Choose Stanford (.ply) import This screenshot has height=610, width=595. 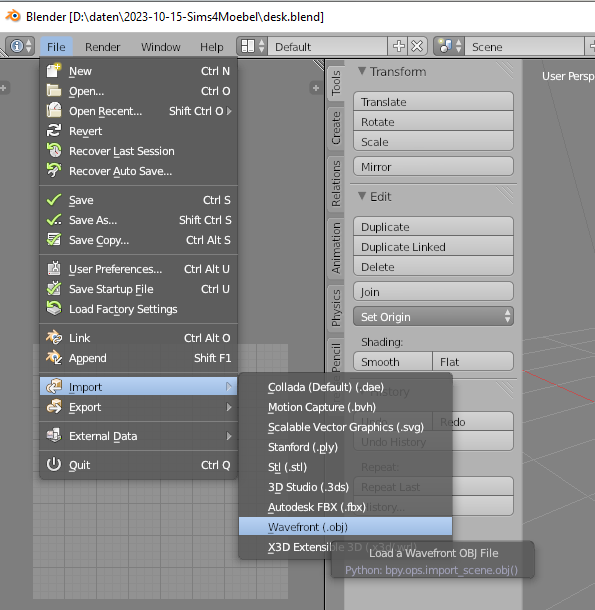346,447
